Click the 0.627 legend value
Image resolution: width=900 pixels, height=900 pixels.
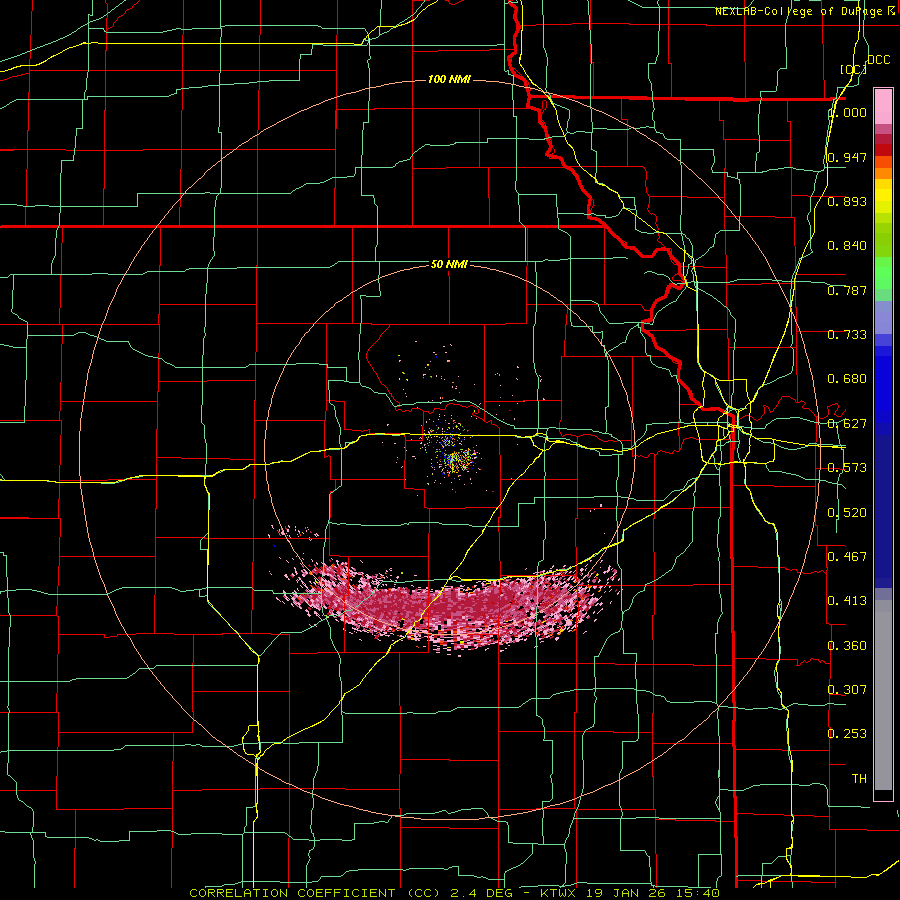point(847,424)
